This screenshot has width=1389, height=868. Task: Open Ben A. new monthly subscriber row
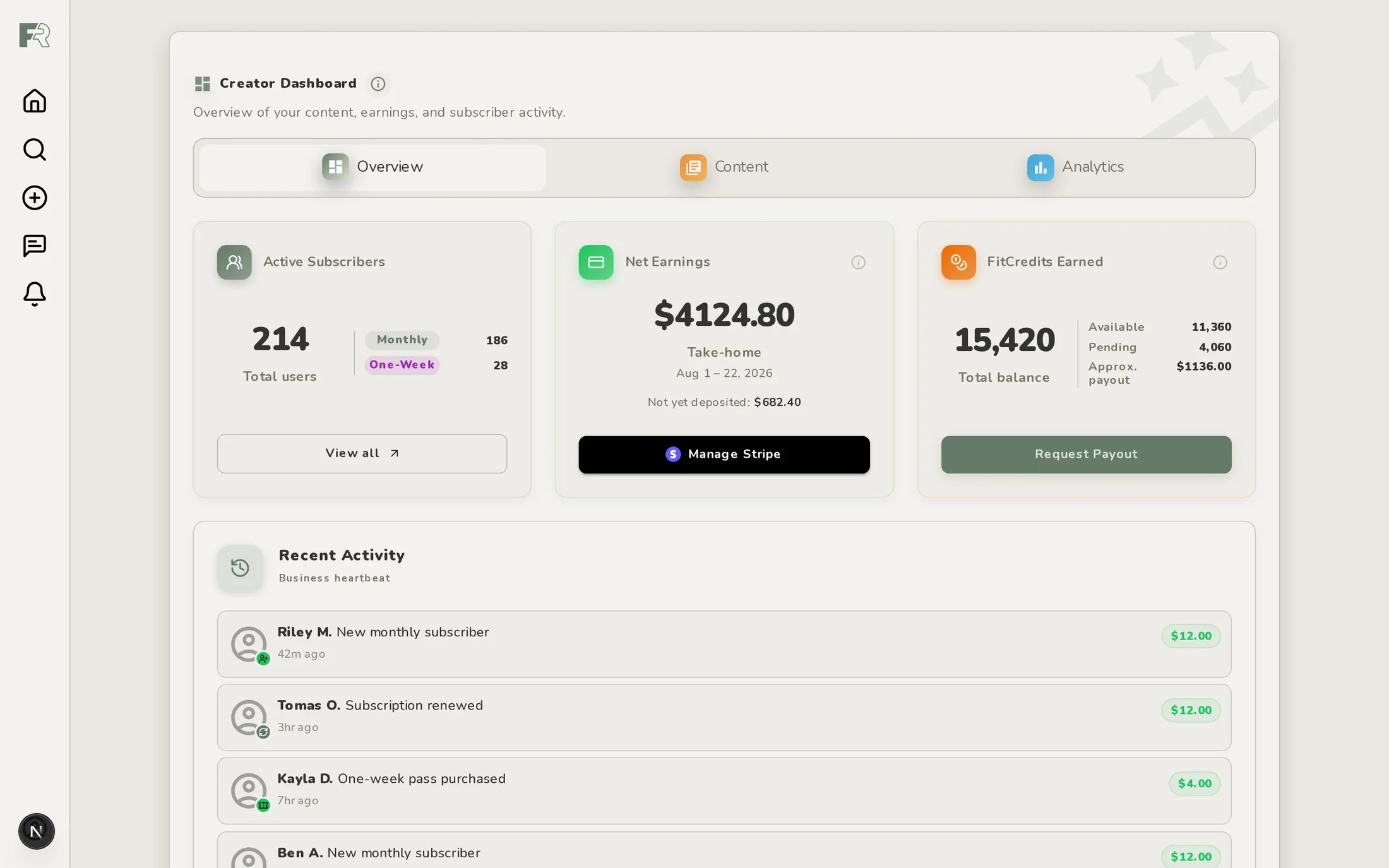point(724,850)
